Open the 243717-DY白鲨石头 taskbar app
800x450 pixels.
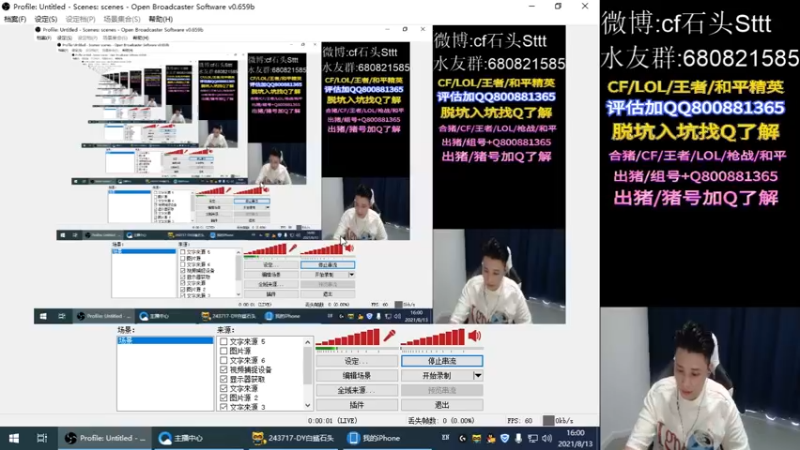coord(293,438)
